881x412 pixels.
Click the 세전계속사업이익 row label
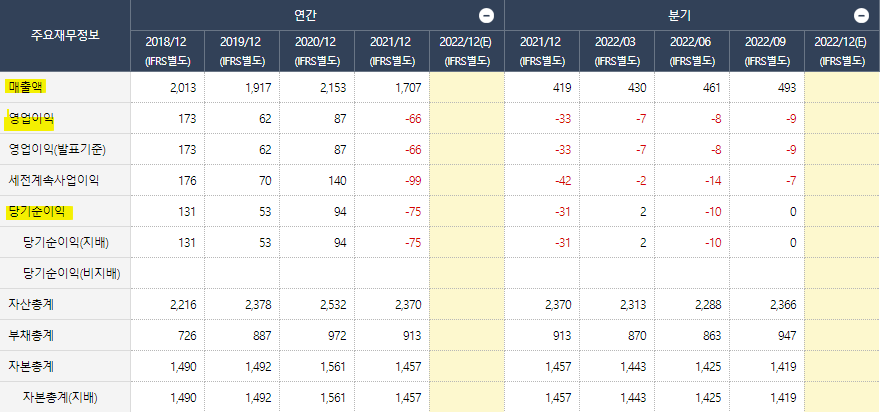(53, 180)
